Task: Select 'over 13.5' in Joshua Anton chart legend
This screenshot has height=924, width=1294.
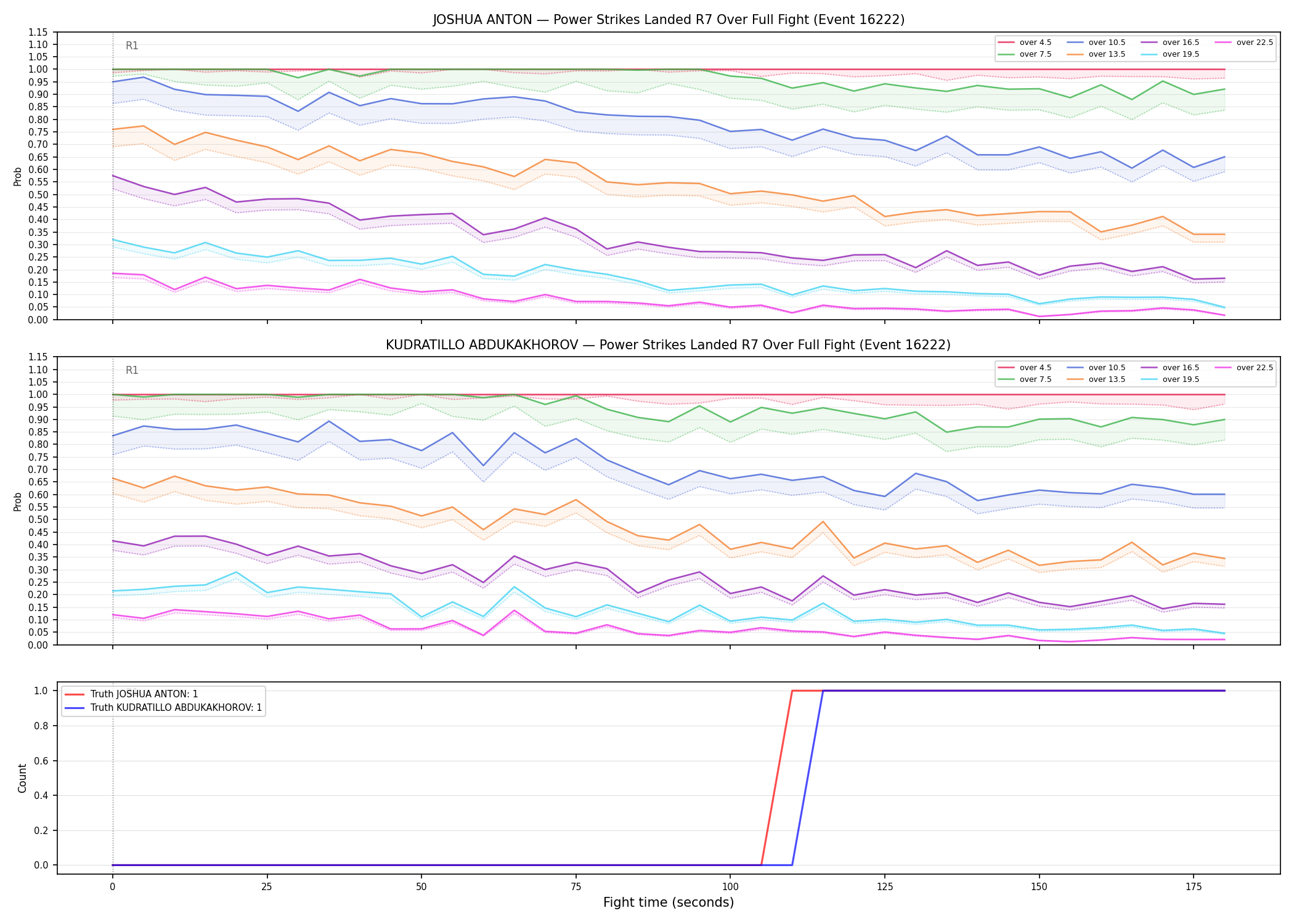Action: point(1096,54)
